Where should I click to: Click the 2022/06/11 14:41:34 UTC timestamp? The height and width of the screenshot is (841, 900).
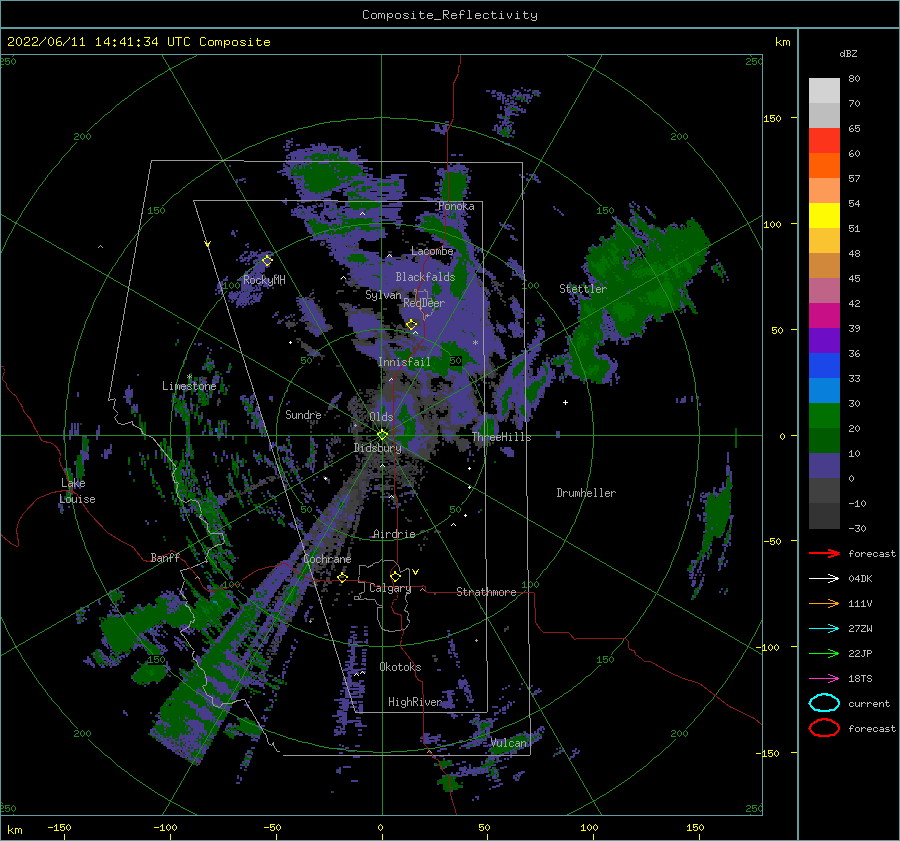[91, 41]
